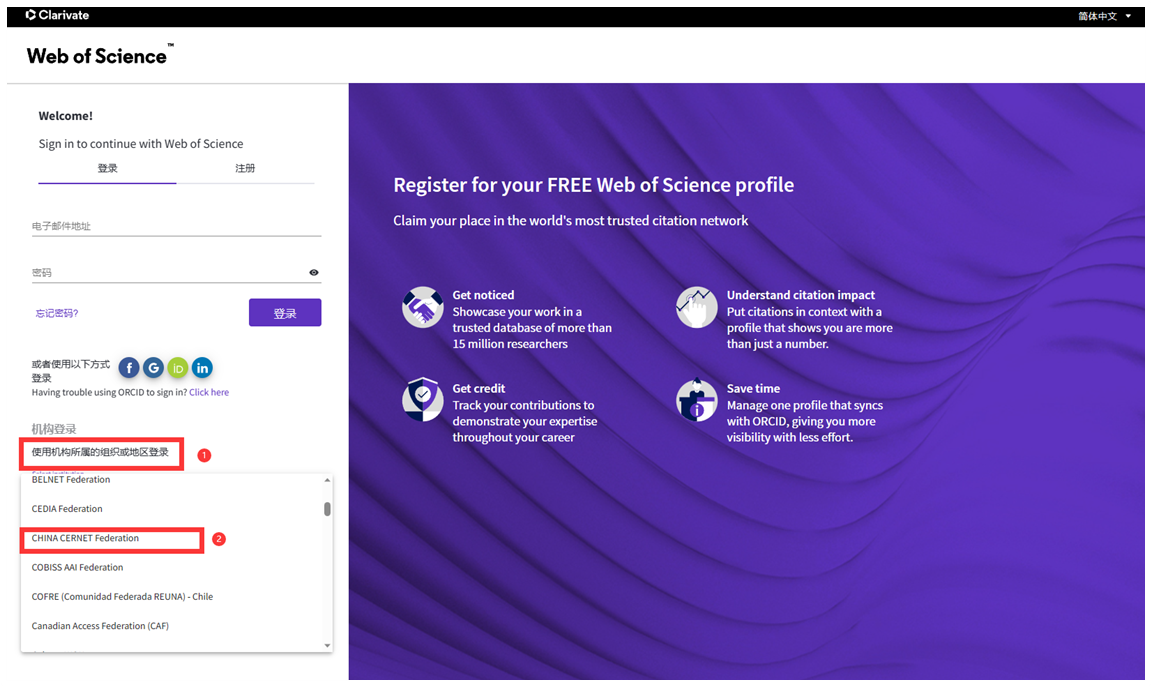The image size is (1152, 687).
Task: Open the institution organization select dropdown
Action: (101, 453)
